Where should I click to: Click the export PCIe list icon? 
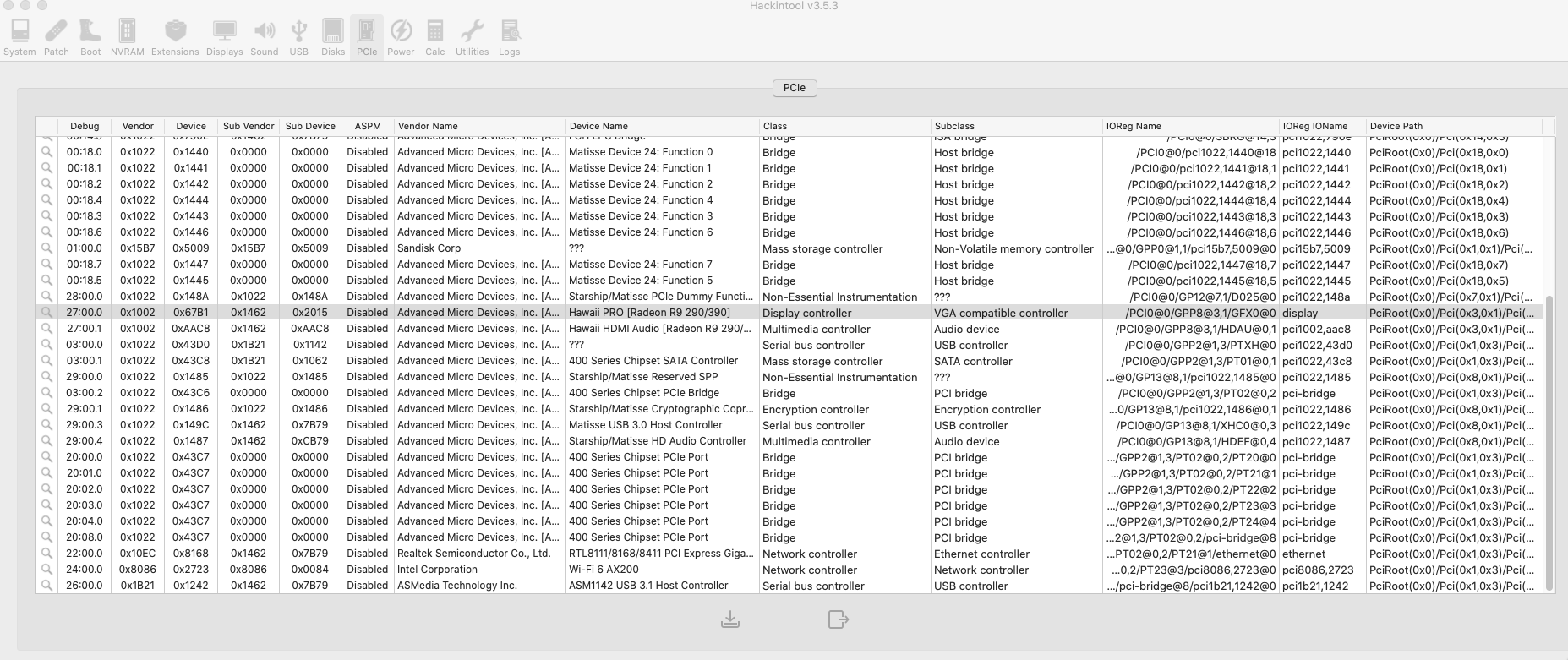pyautogui.click(x=838, y=619)
